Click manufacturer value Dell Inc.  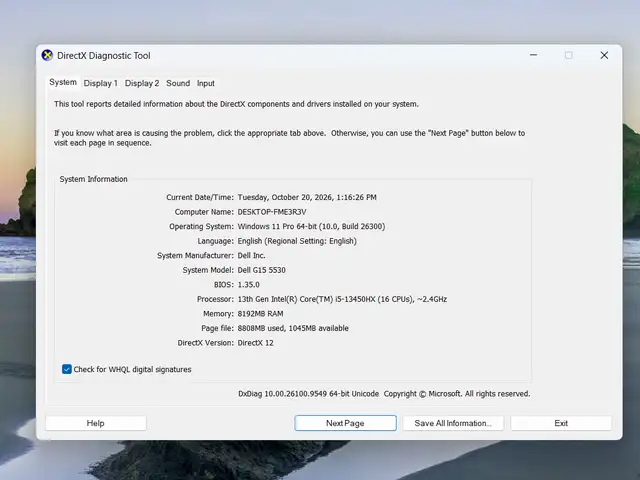251,256
